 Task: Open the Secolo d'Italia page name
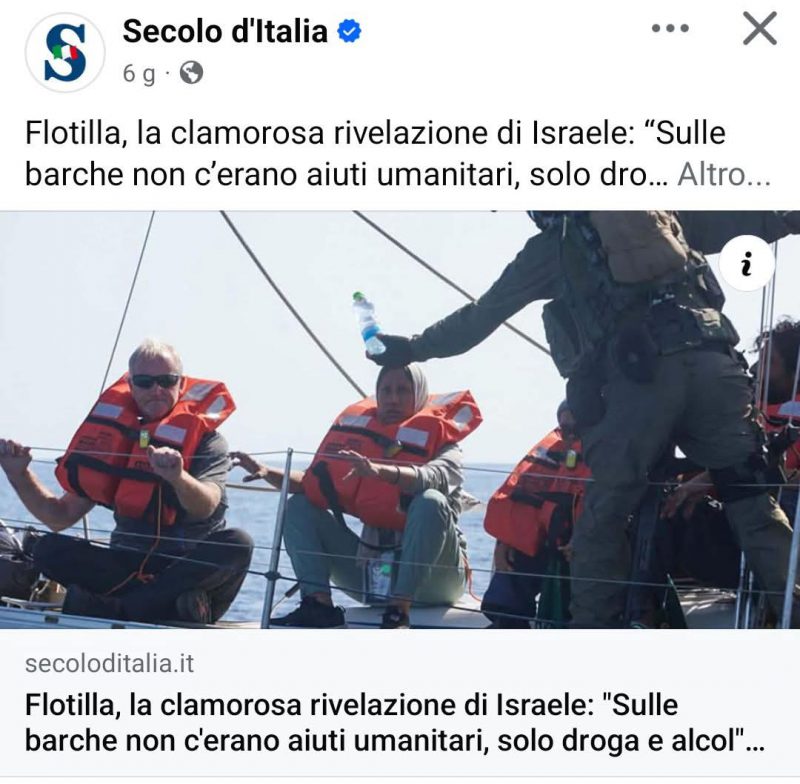tap(225, 31)
